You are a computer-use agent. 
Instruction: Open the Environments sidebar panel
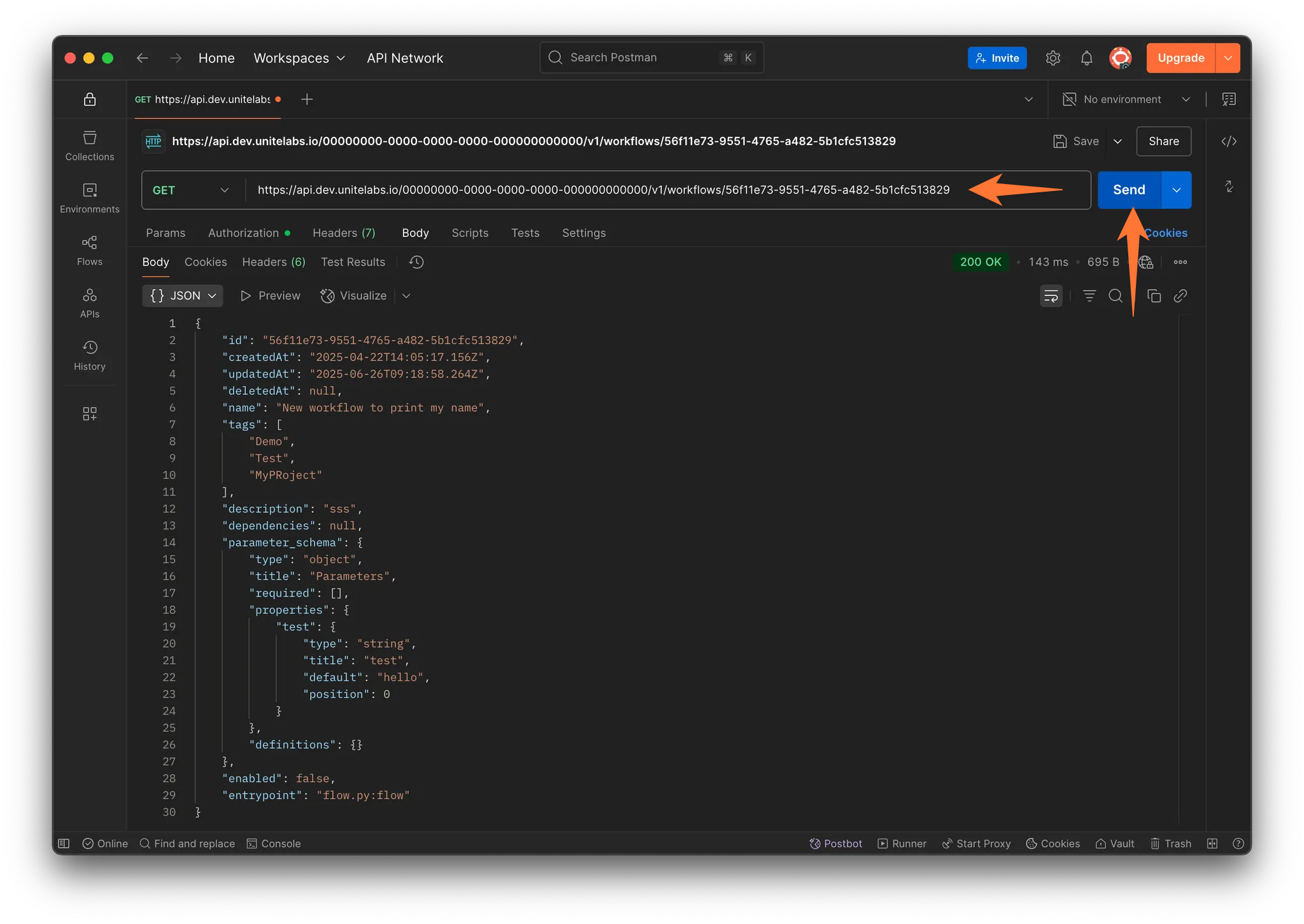click(89, 198)
